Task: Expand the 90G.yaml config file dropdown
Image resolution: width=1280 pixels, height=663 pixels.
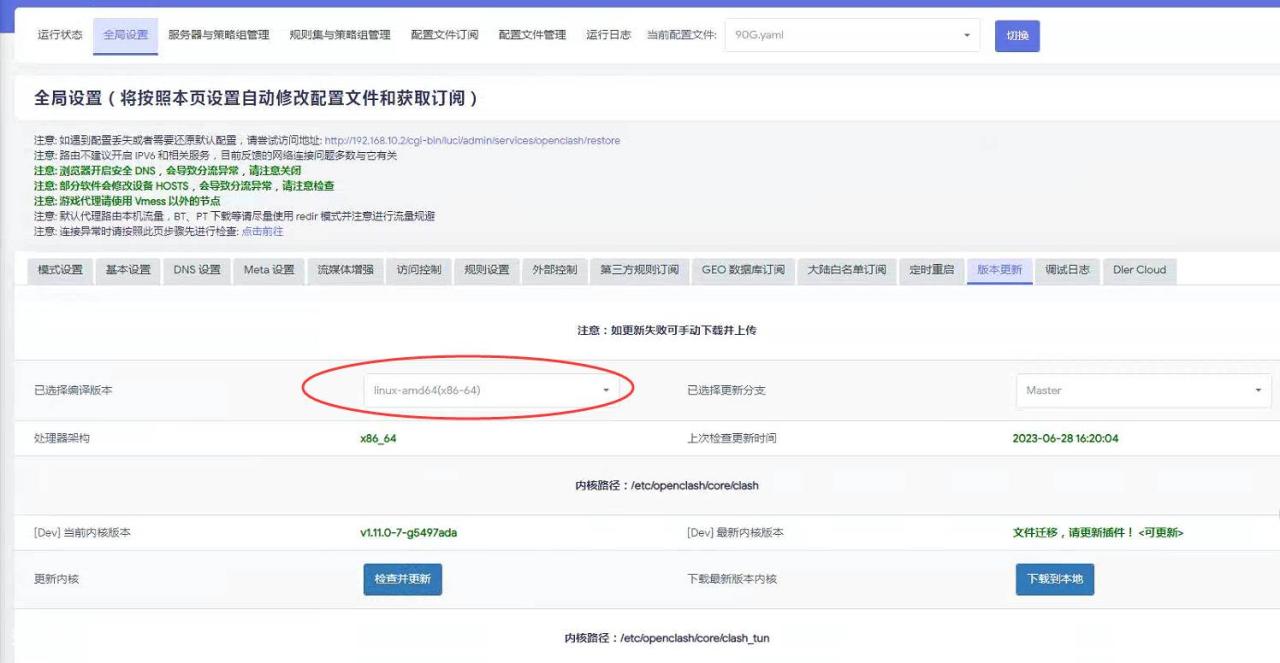Action: pyautogui.click(x=851, y=35)
